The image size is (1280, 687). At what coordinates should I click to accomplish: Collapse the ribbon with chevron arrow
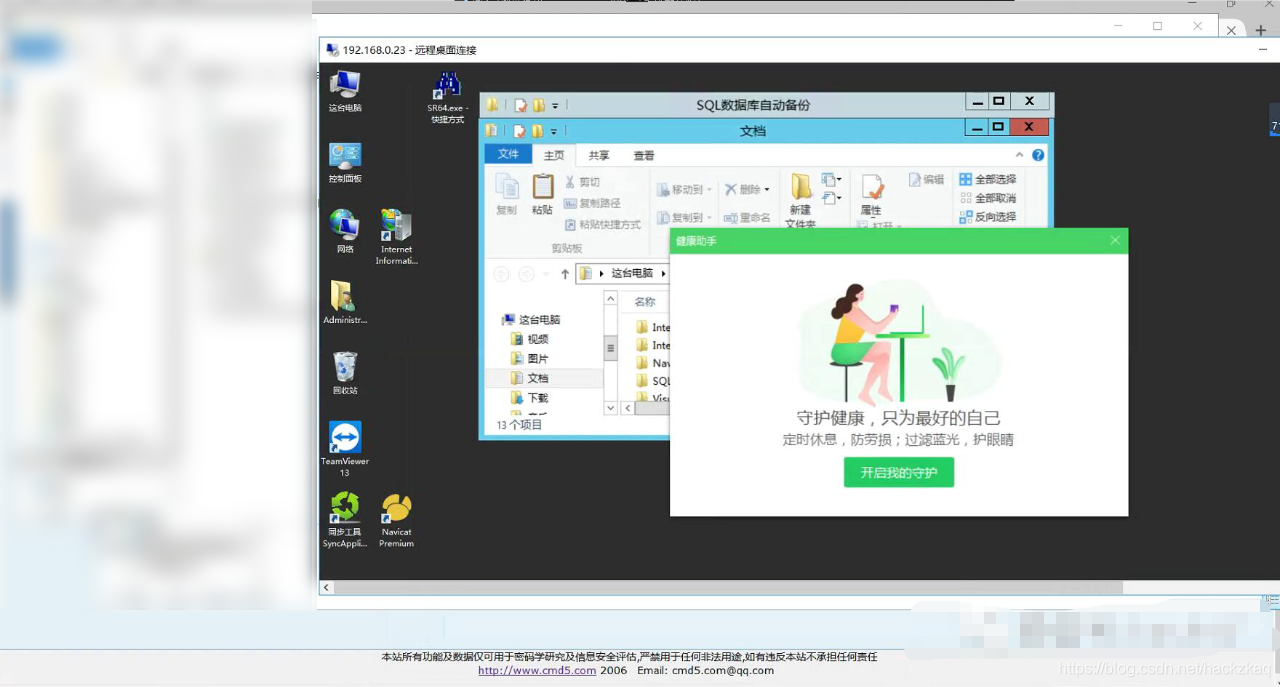(x=1019, y=155)
